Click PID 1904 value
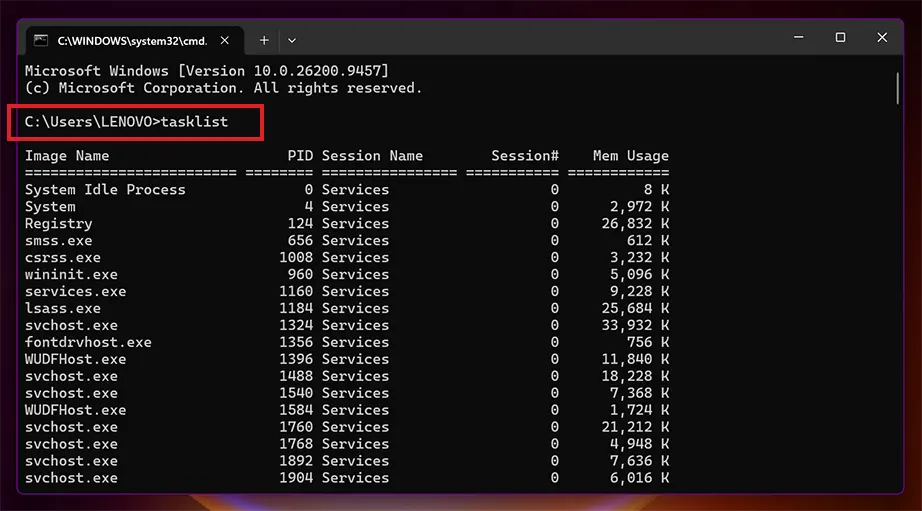Viewport: 922px width, 511px height. click(296, 478)
